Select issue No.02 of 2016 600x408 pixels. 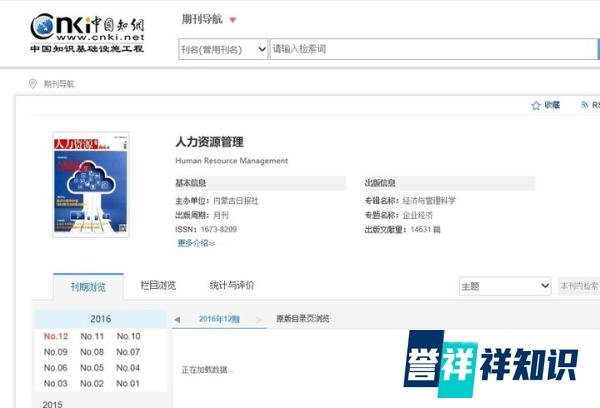coord(92,383)
